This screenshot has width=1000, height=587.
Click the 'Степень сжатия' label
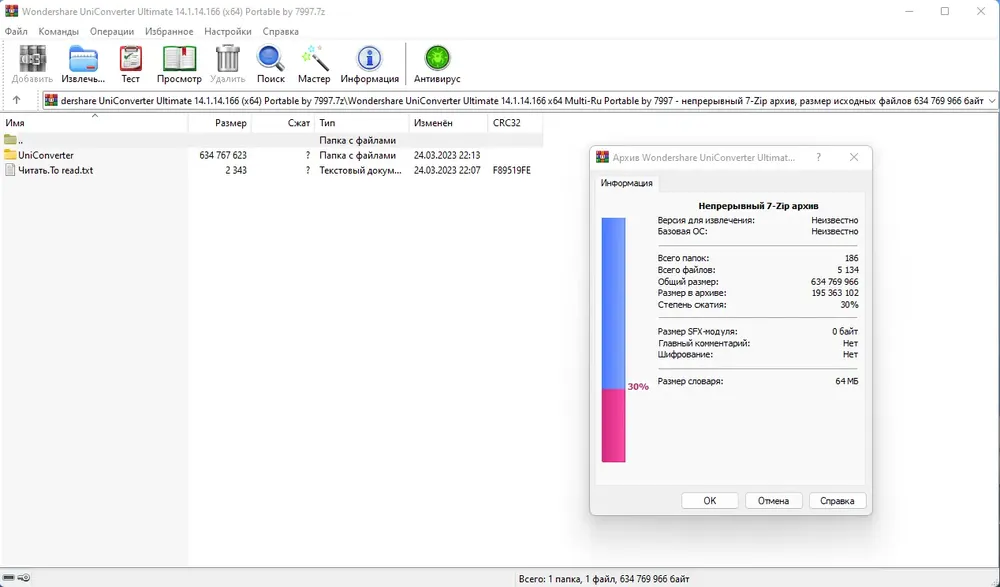coord(692,305)
